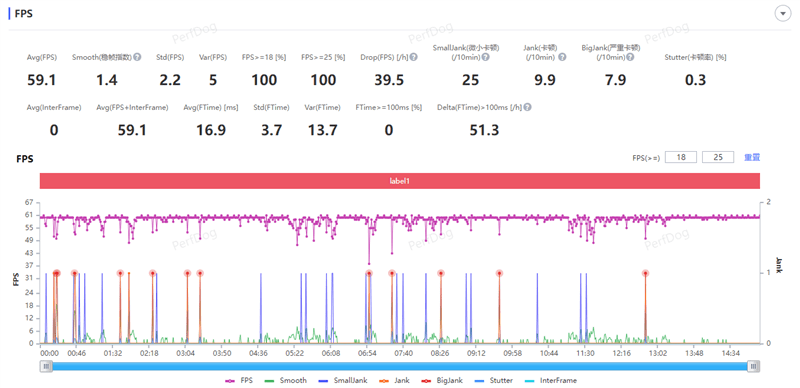Screen dimensions: 800x388
Task: Click the Jank help question-mark icon
Action: (562, 57)
